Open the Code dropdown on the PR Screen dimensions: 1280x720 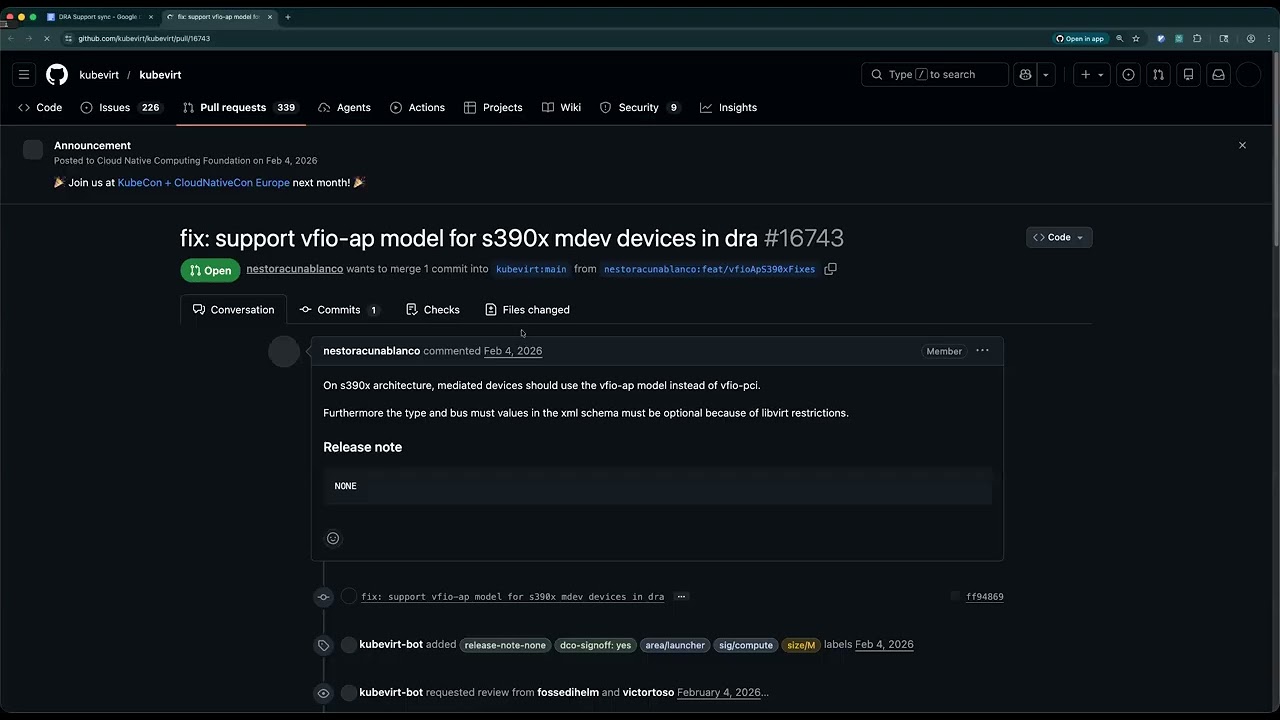pos(1059,238)
